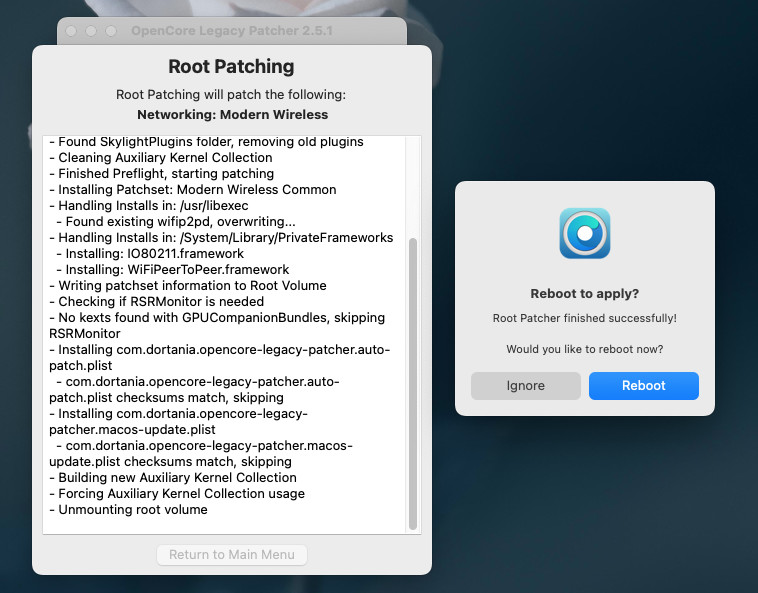This screenshot has width=758, height=593.
Task: Zoom the OpenCore Legacy Patcher window
Action: coord(111,31)
